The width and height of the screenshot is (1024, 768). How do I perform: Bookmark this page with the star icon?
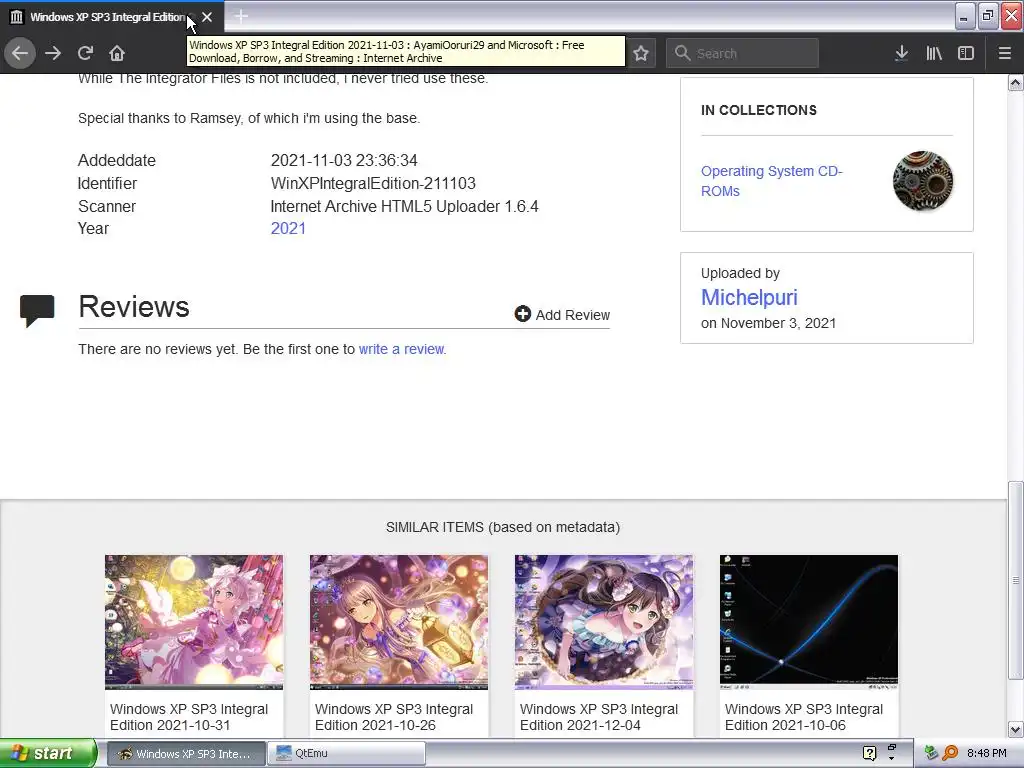point(641,53)
